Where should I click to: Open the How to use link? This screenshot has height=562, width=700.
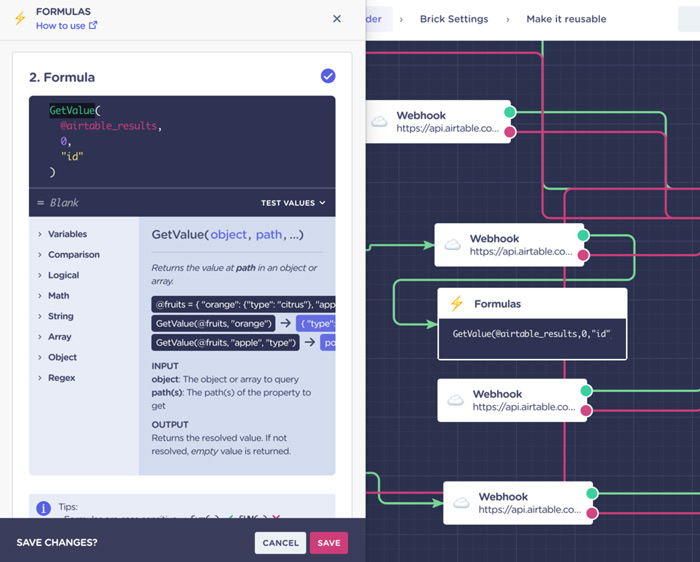[x=61, y=26]
